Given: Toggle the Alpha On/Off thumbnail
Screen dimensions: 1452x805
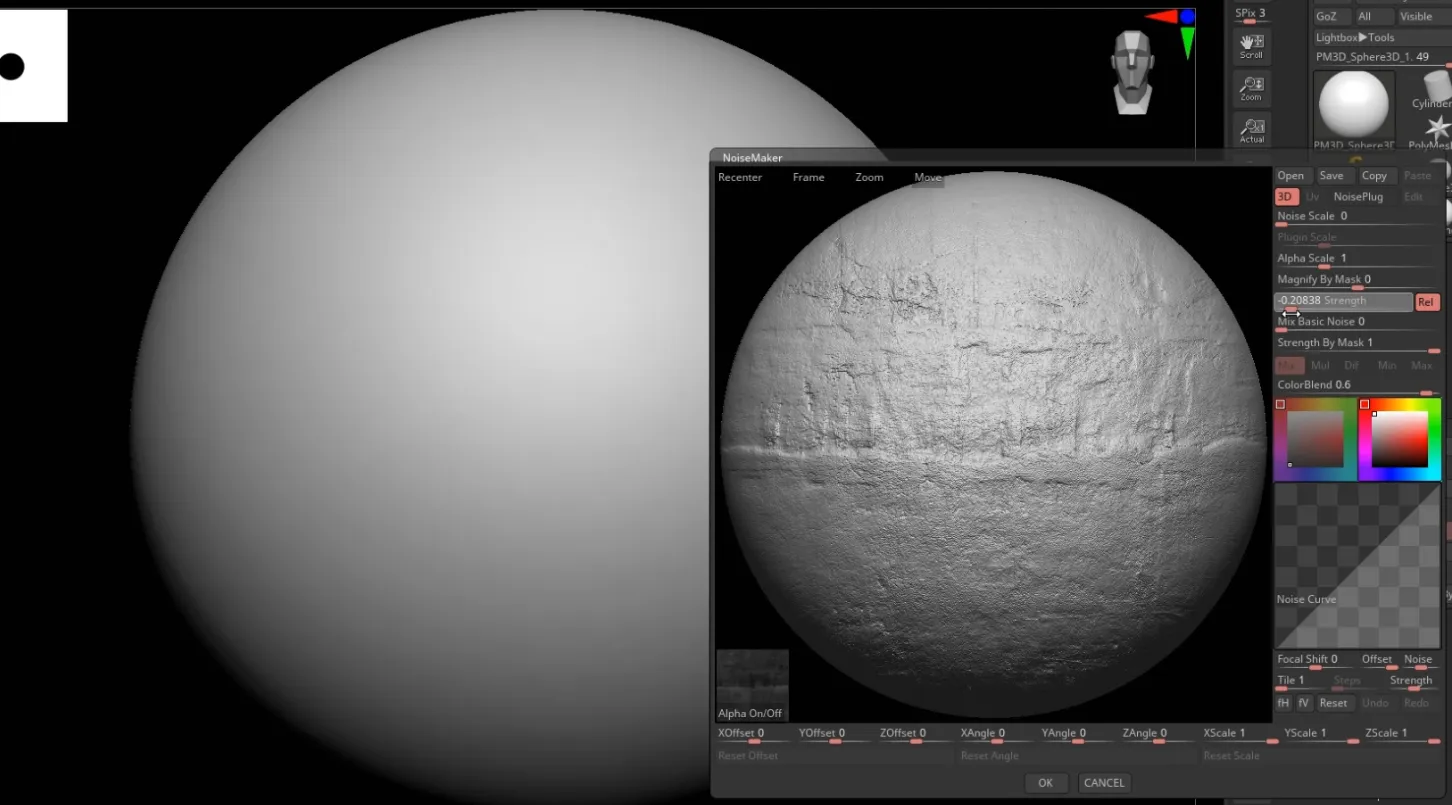Looking at the screenshot, I should [752, 685].
